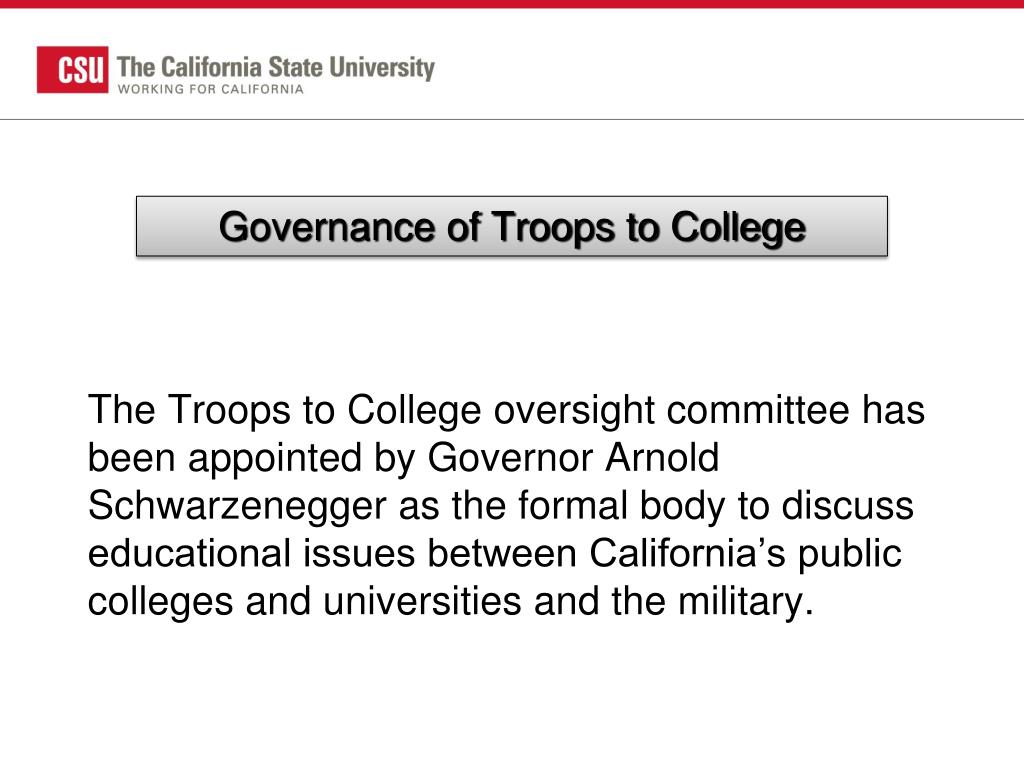Image resolution: width=1024 pixels, height=768 pixels.
Task: Click the word "Schwarzenegger" in the paragraph
Action: coord(237,507)
